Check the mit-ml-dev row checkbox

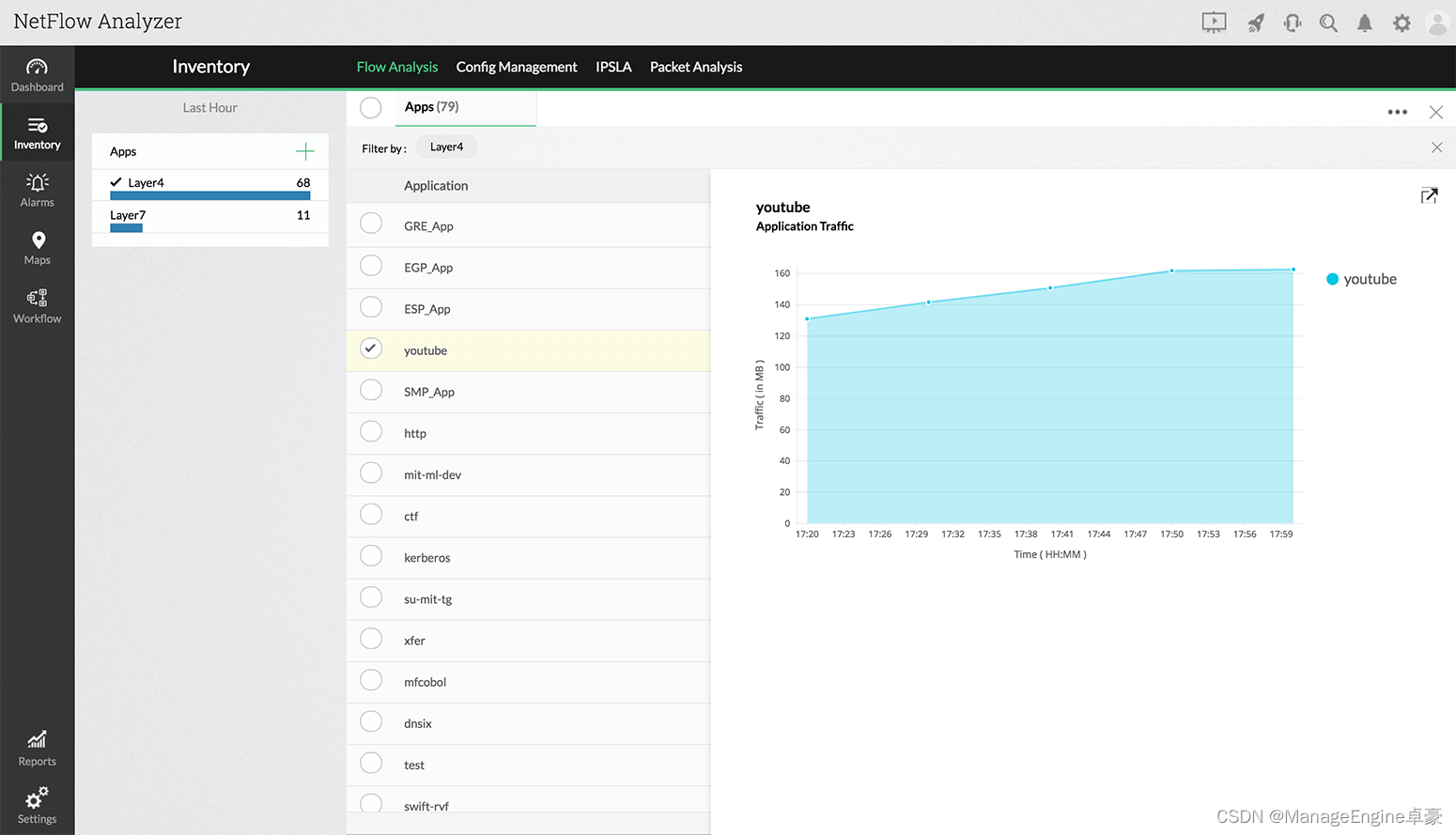pos(371,472)
